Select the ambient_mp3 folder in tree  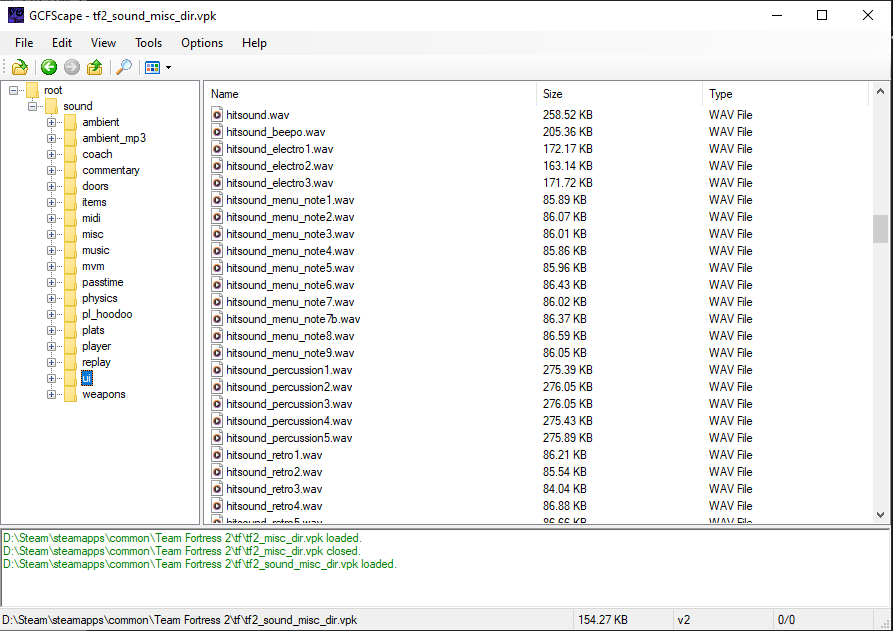(114, 138)
